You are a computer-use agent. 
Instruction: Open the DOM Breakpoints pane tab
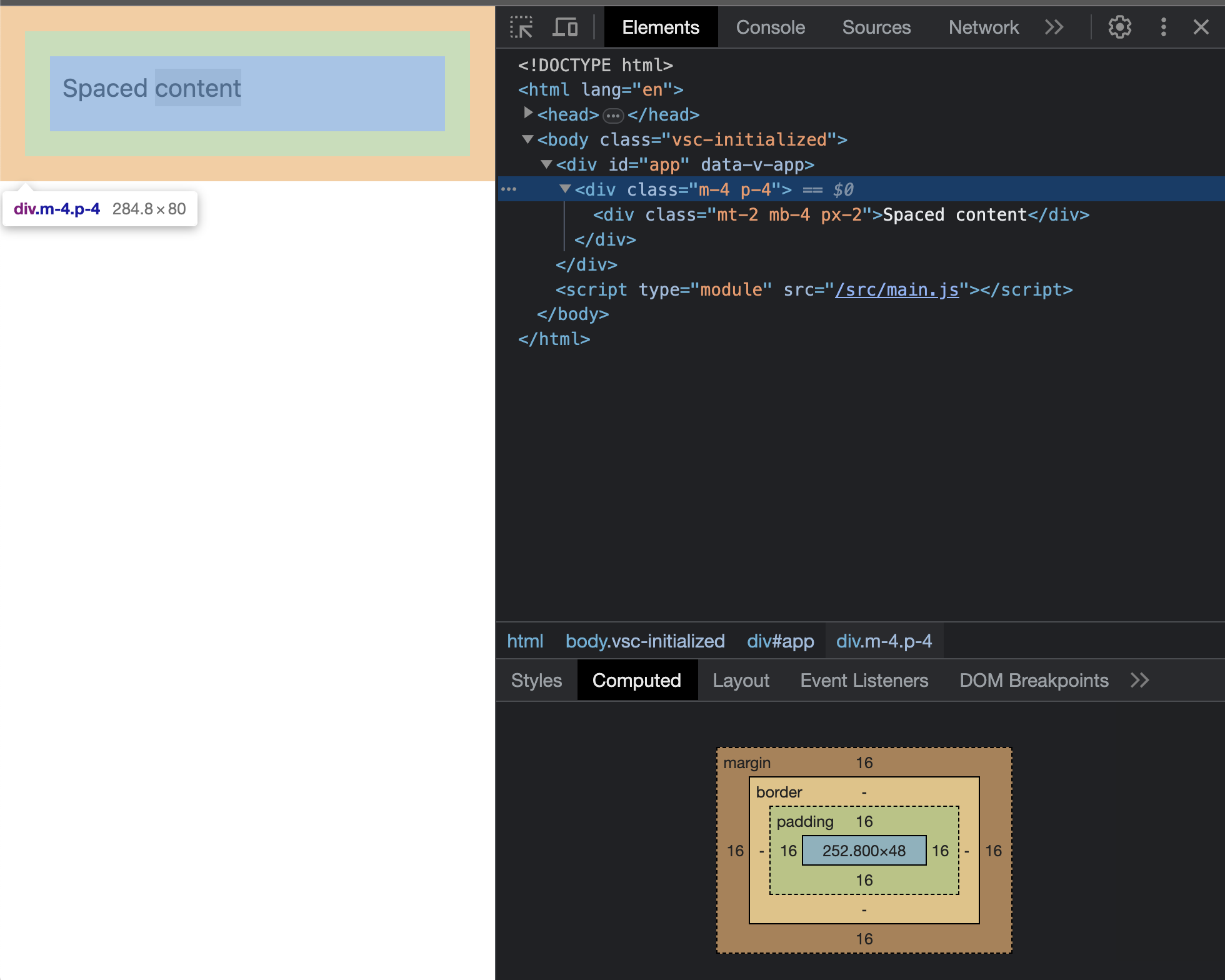click(1034, 681)
